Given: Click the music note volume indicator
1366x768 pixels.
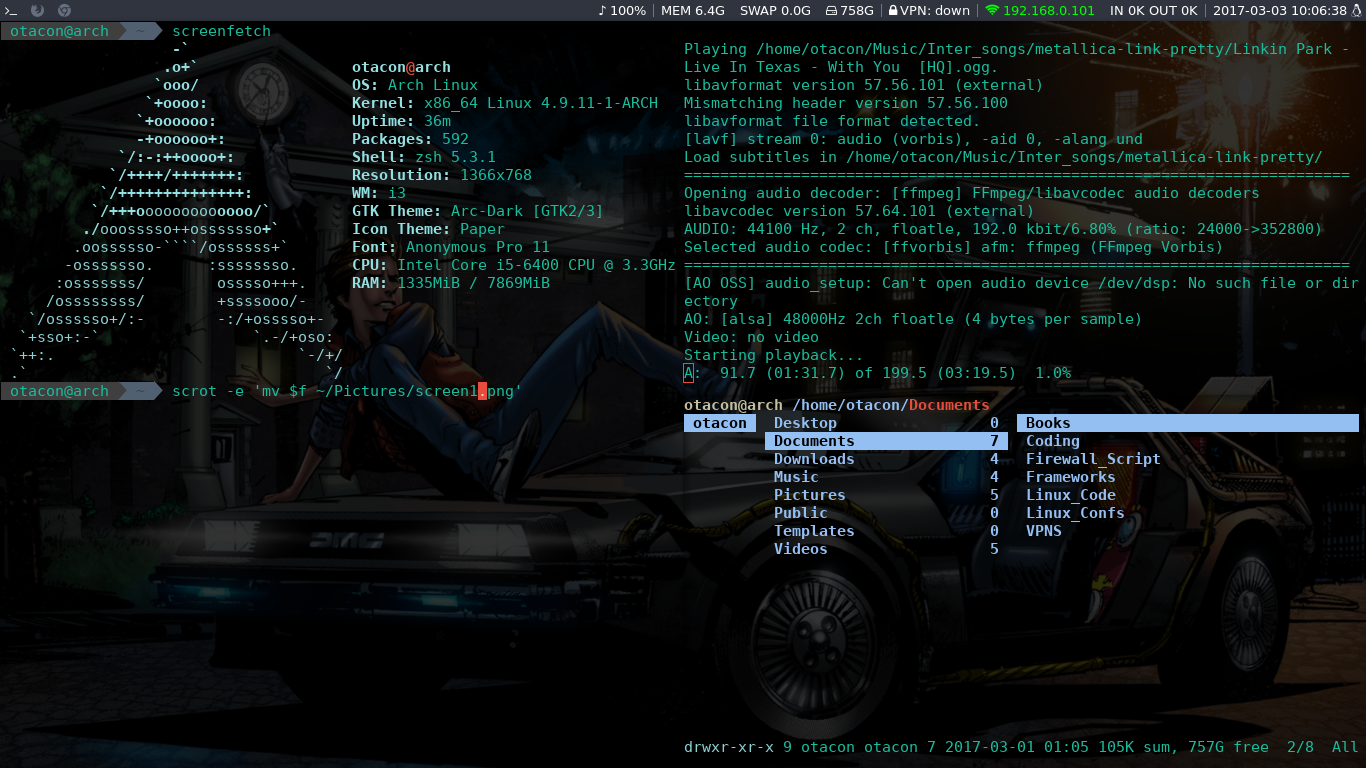Looking at the screenshot, I should pos(603,10).
